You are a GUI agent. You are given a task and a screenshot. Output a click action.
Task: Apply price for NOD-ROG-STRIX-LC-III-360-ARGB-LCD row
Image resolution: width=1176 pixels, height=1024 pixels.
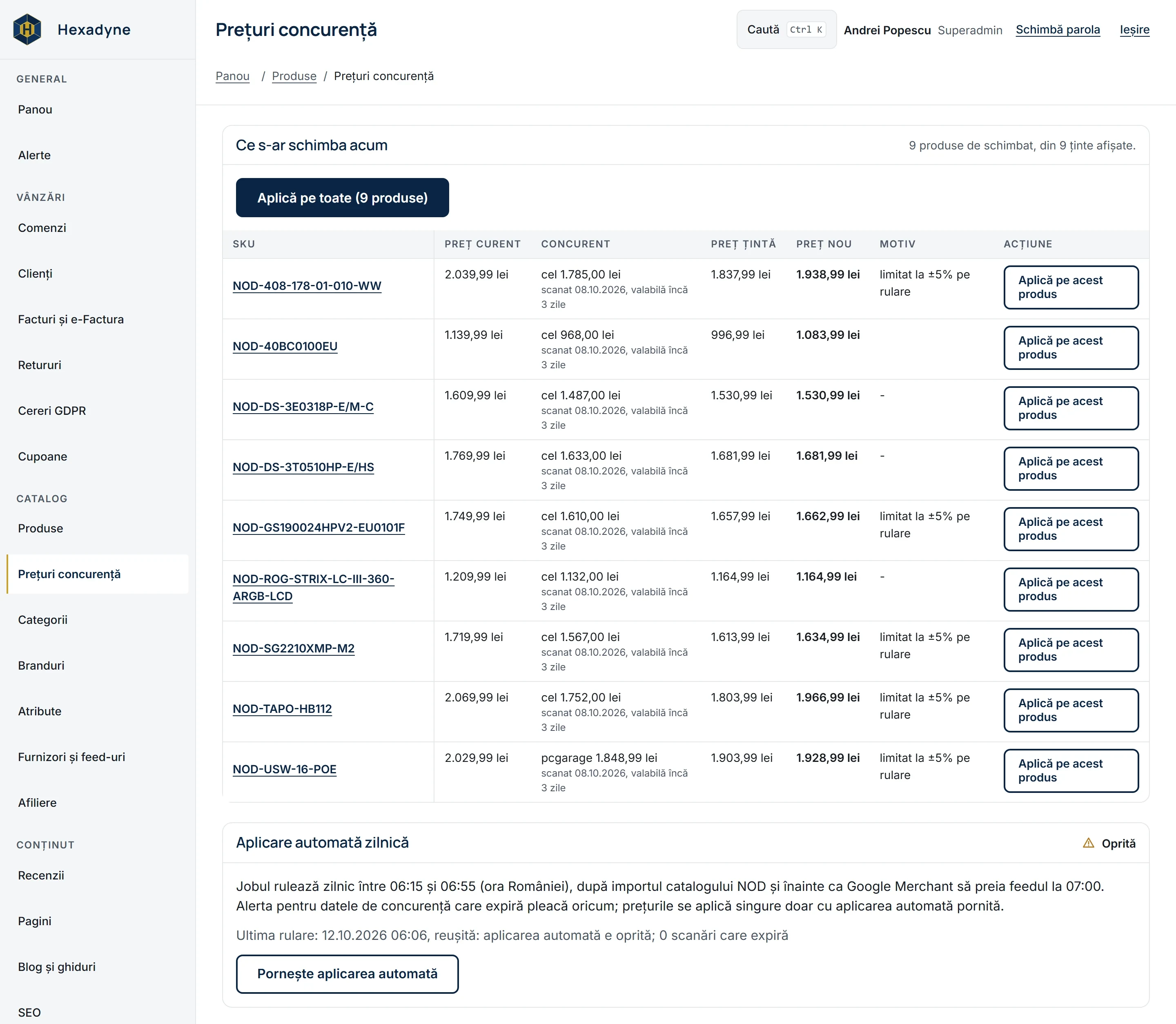1071,590
